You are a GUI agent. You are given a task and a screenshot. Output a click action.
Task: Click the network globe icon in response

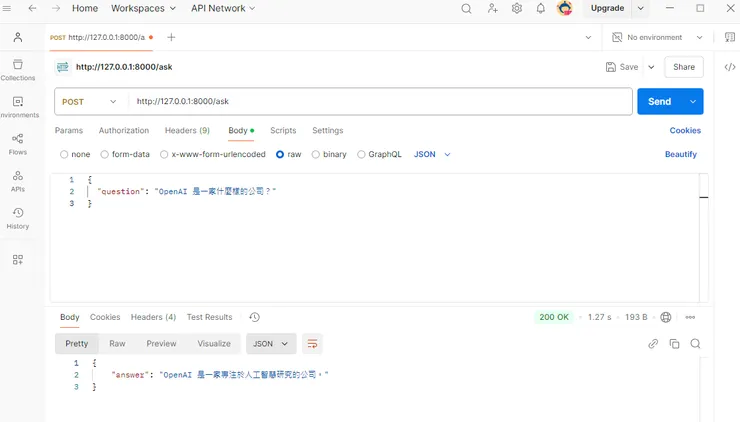[666, 317]
